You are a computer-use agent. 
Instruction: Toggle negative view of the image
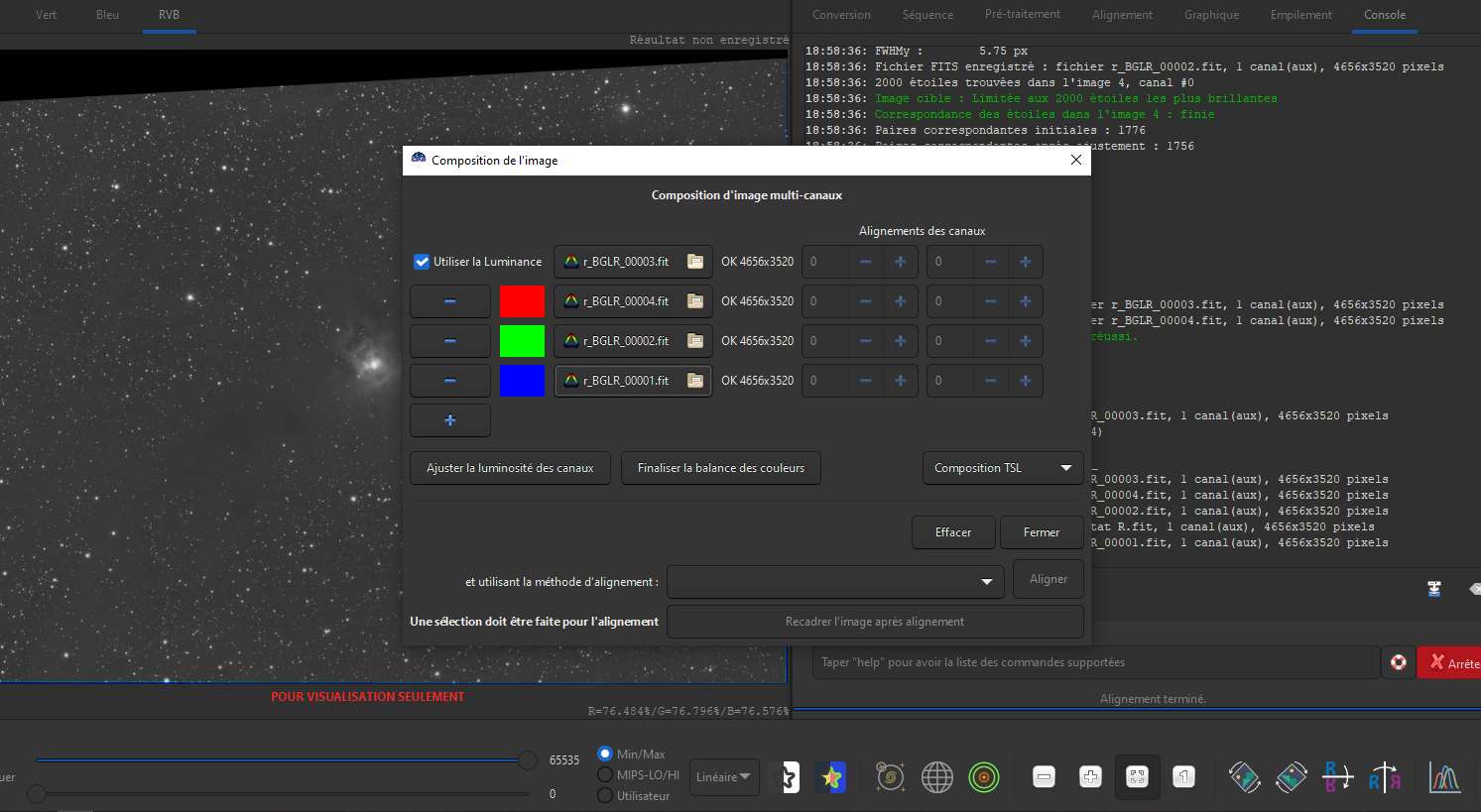point(786,777)
